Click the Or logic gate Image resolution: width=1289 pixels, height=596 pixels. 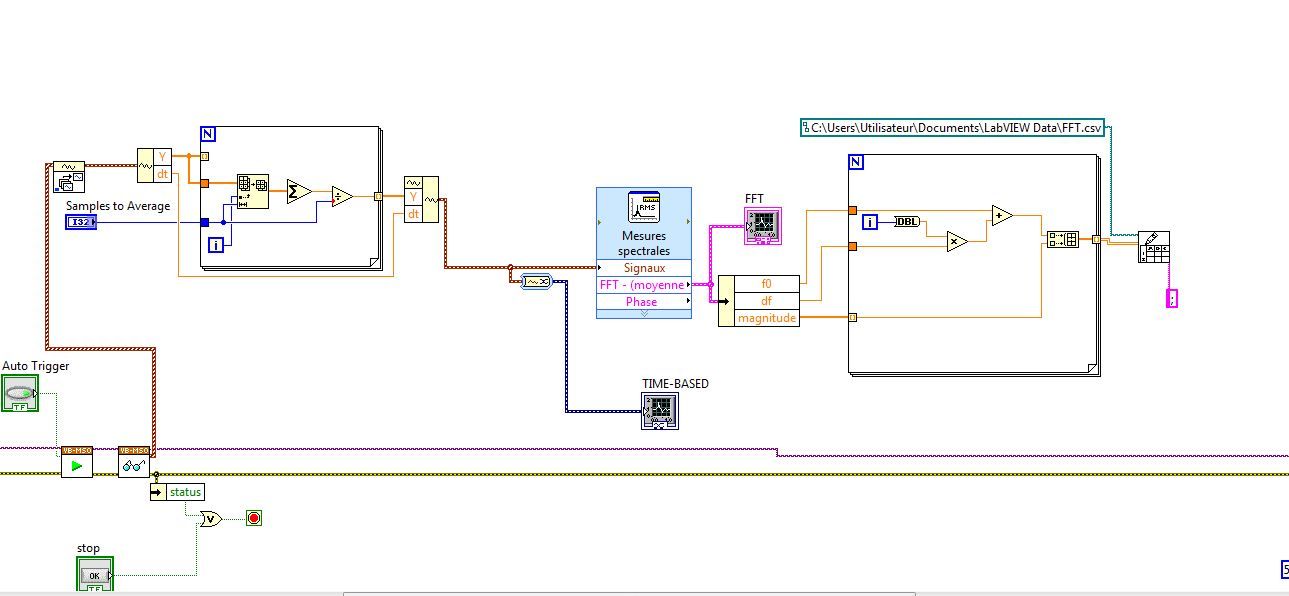211,518
